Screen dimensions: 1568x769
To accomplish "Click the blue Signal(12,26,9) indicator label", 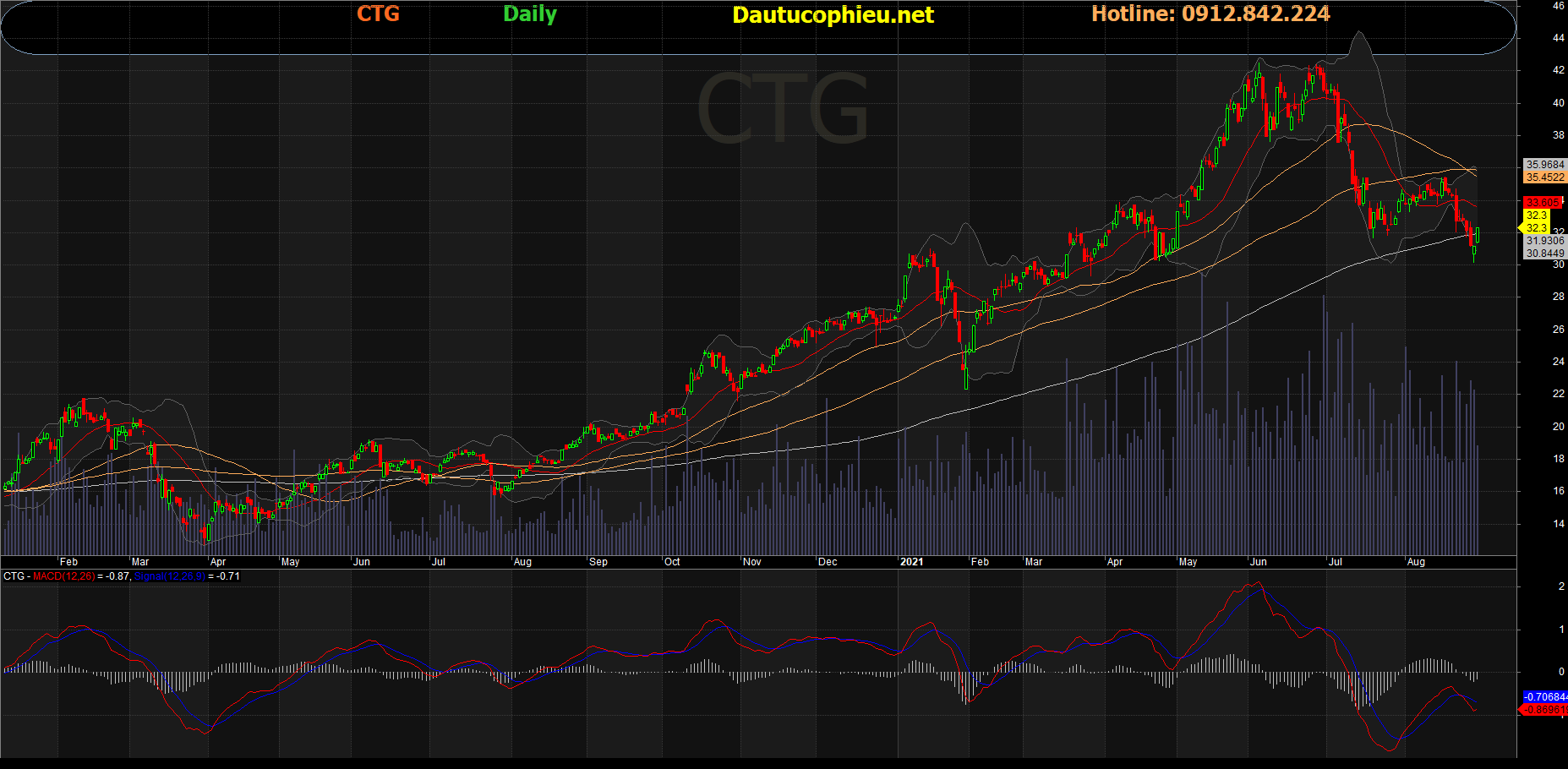I will click(169, 576).
